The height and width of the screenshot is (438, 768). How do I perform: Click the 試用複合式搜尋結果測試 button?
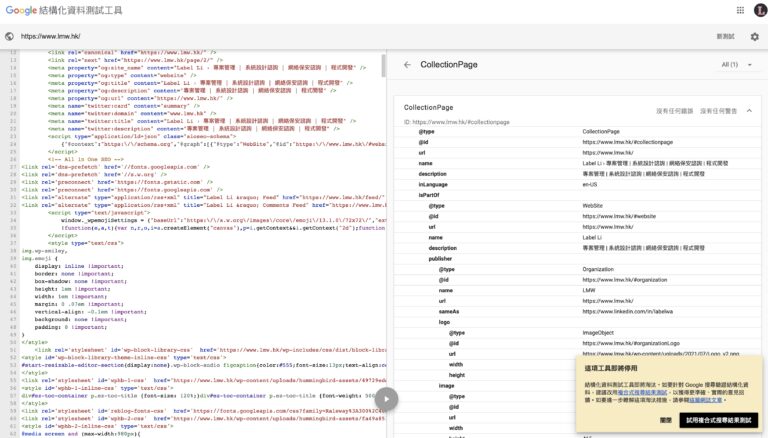[x=719, y=420]
